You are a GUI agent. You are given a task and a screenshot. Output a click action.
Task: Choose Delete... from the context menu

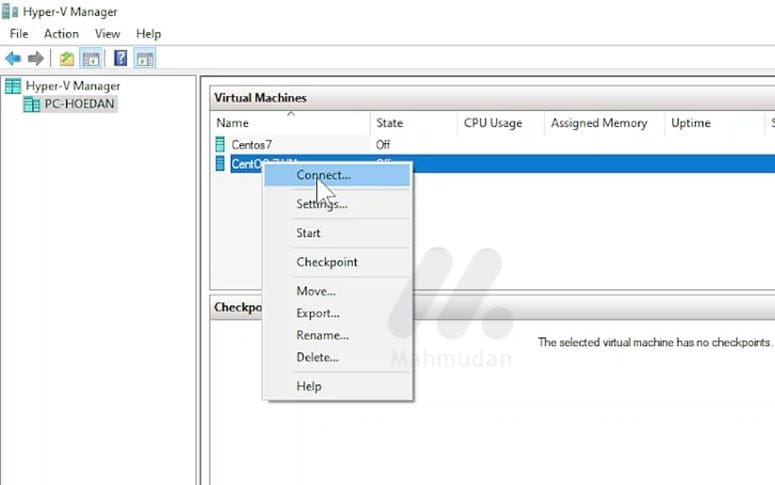coord(317,357)
